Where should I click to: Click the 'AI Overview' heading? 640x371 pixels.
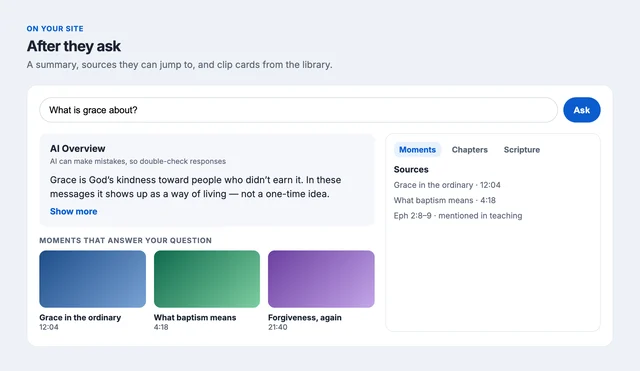(x=78, y=149)
